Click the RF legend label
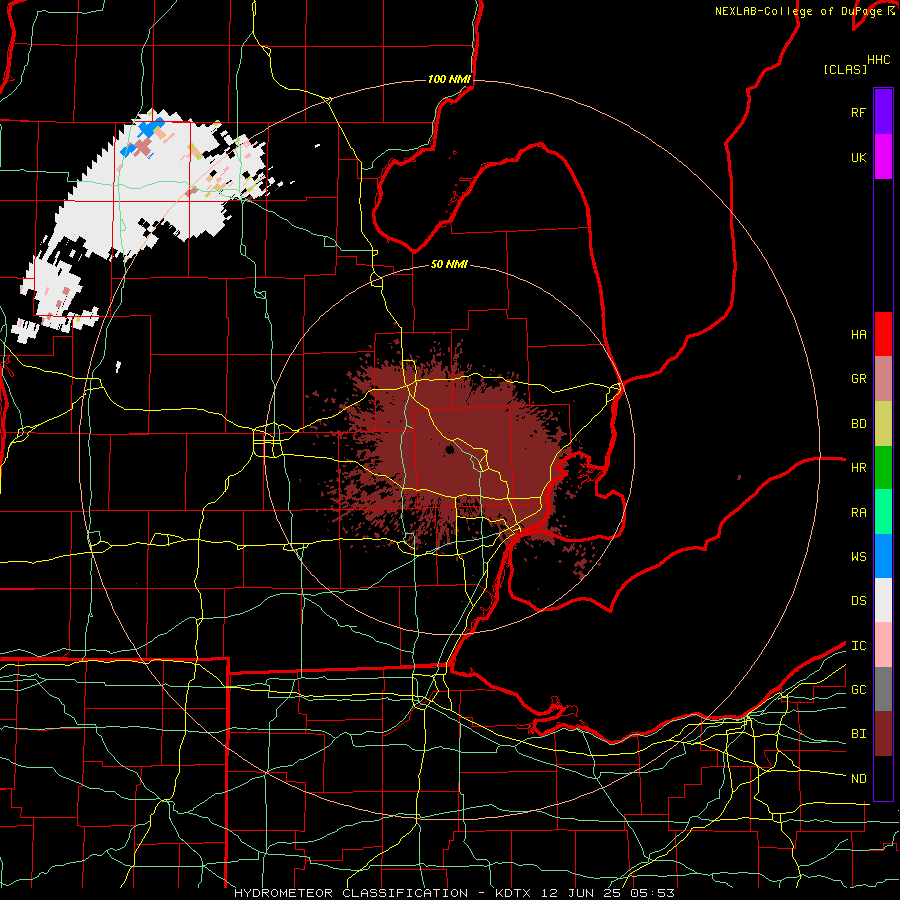Viewport: 900px width, 900px height. (x=858, y=113)
